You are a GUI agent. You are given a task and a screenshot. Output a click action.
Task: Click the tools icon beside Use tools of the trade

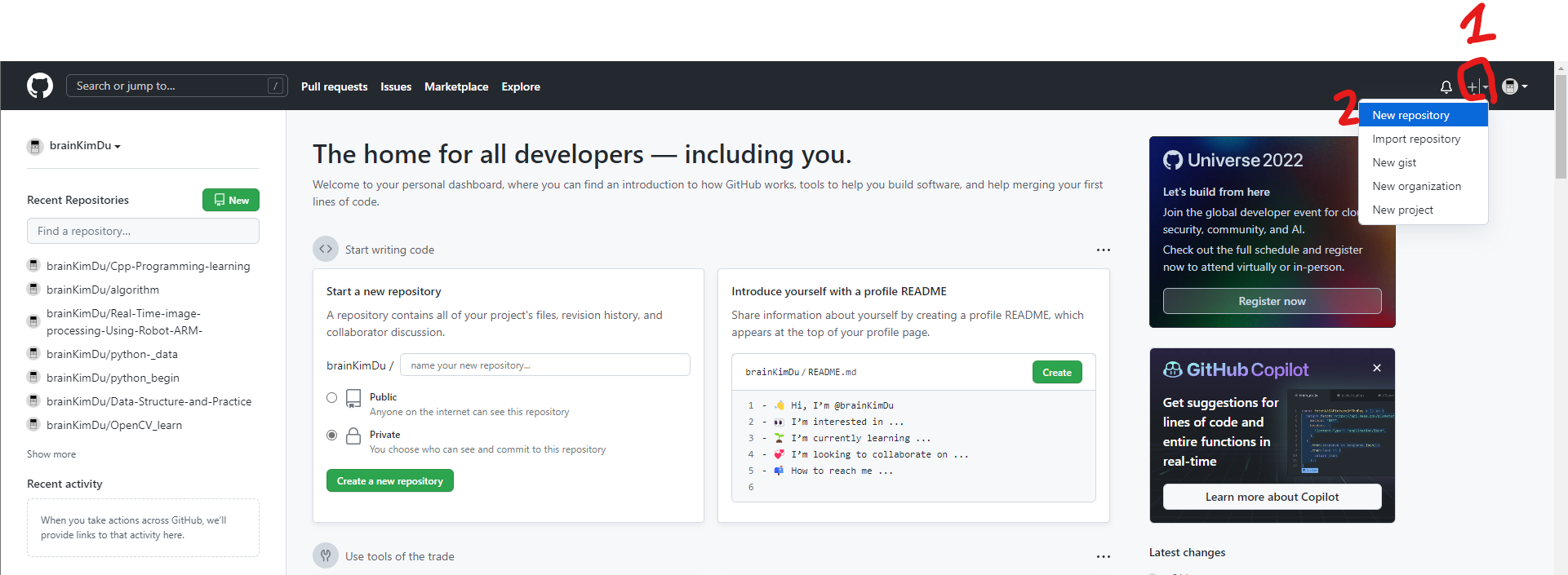(x=326, y=556)
